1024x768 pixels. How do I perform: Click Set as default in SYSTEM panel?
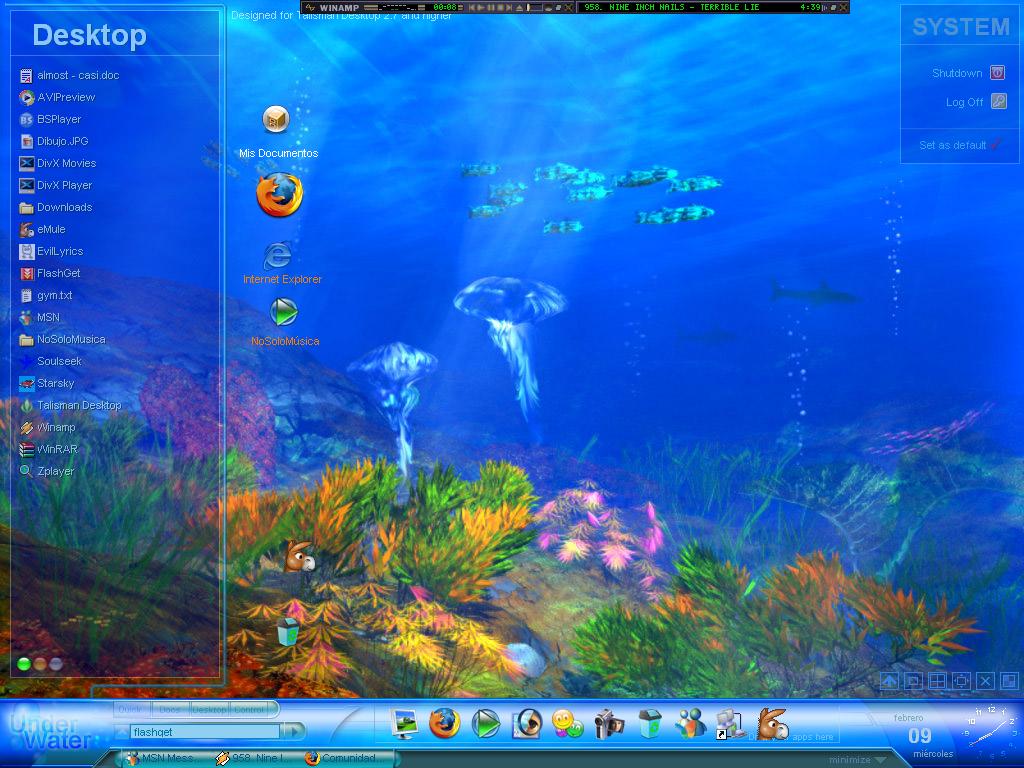click(960, 145)
